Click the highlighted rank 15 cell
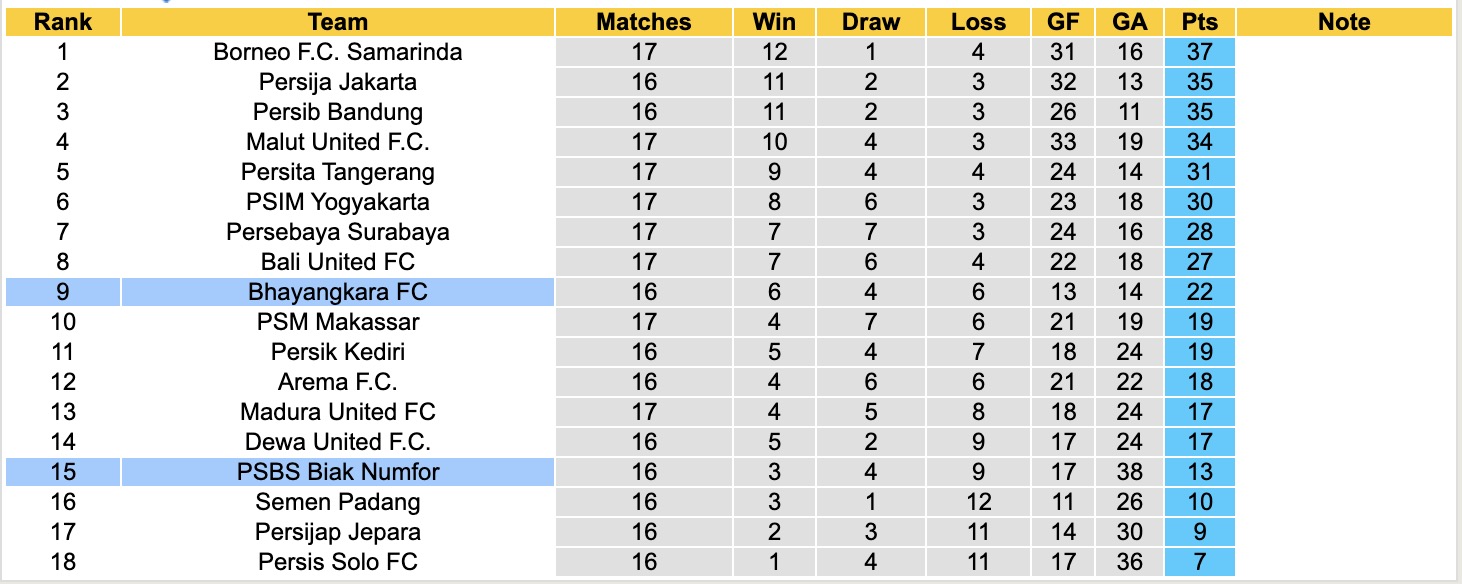This screenshot has width=1462, height=584. (x=62, y=472)
